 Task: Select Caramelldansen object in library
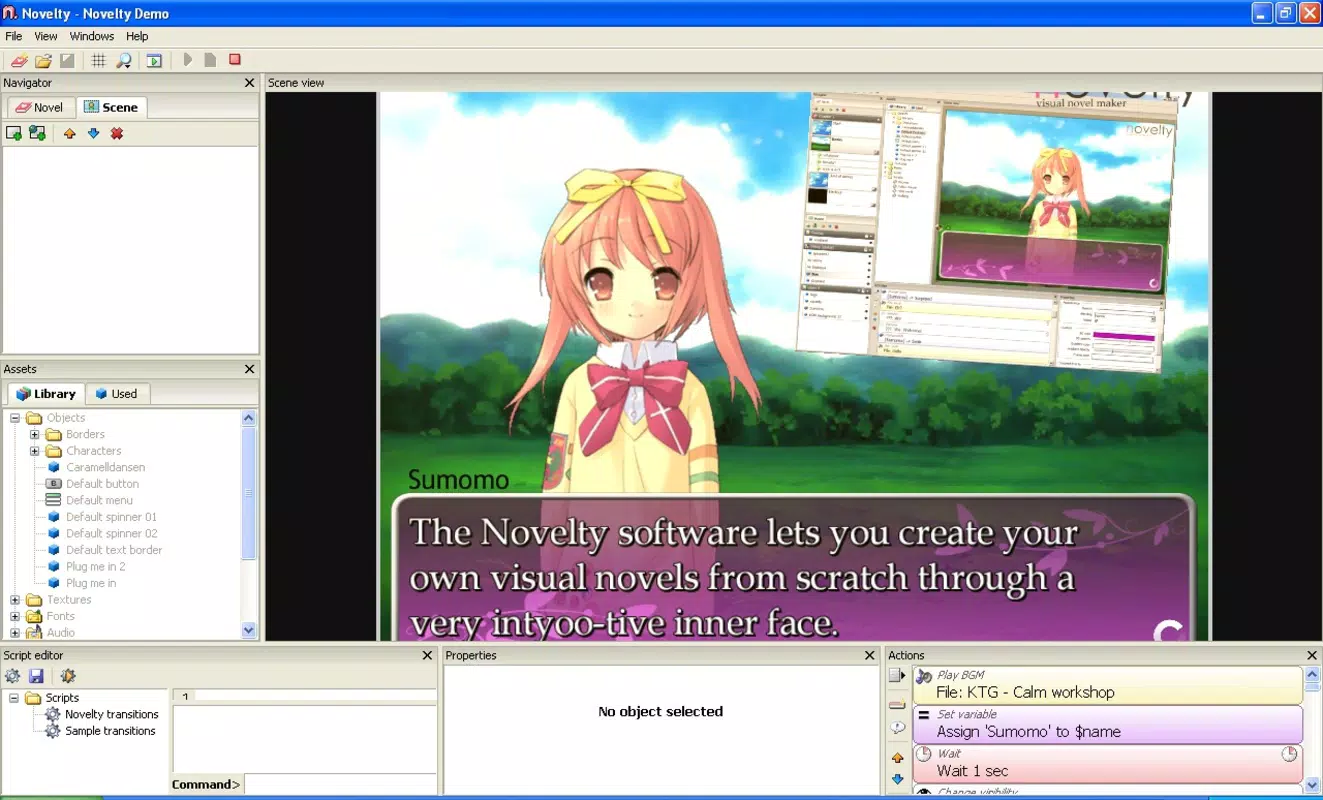point(105,467)
